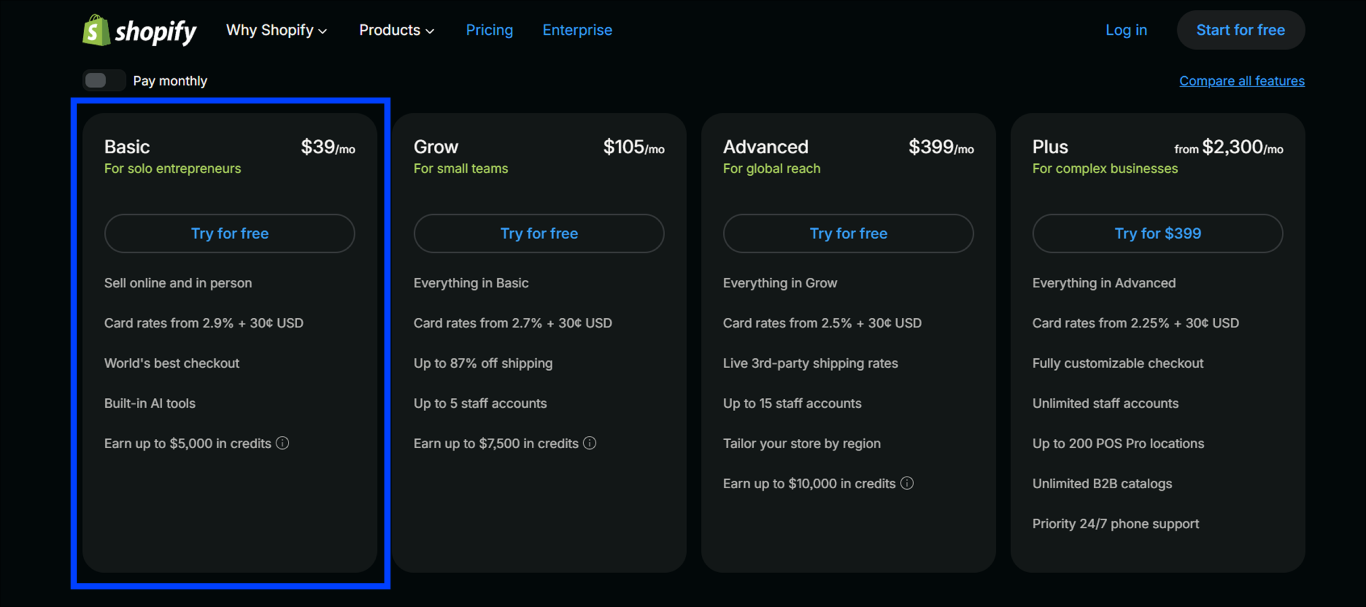Click the info icon beside Advanced plan credits
1366x607 pixels.
click(906, 483)
